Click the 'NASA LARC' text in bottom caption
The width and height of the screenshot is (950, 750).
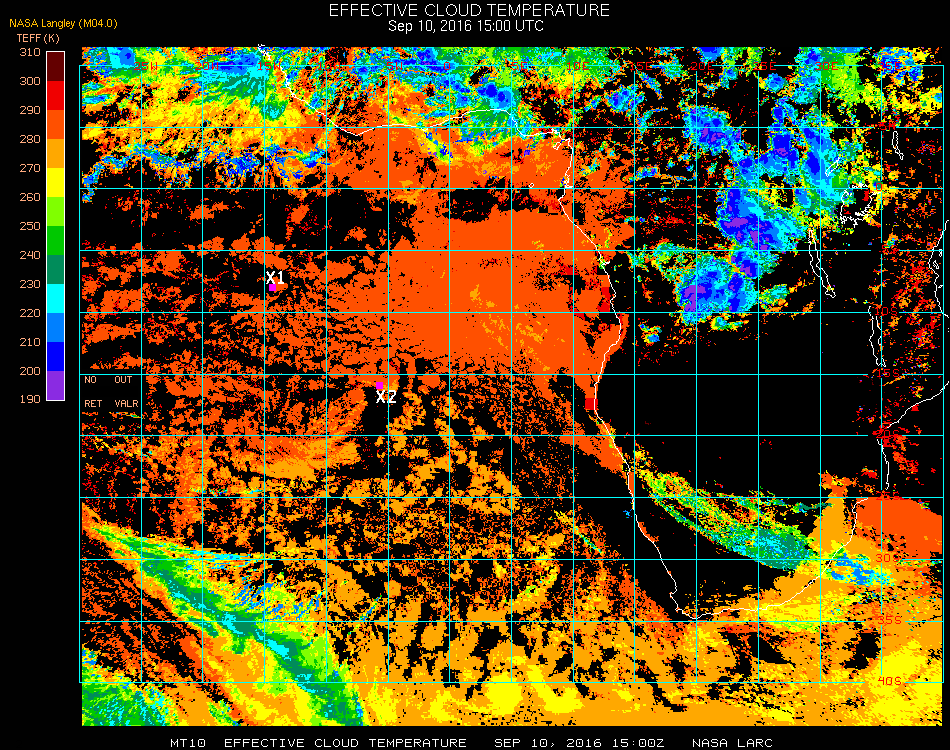click(732, 743)
